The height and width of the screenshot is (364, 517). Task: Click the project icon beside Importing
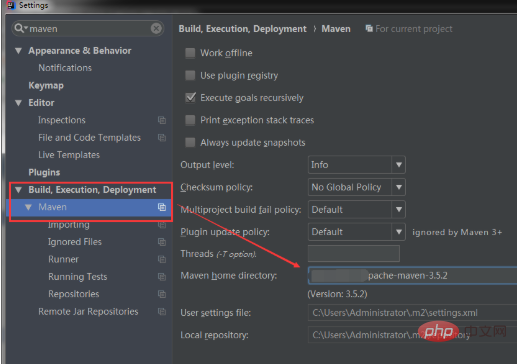pyautogui.click(x=162, y=225)
